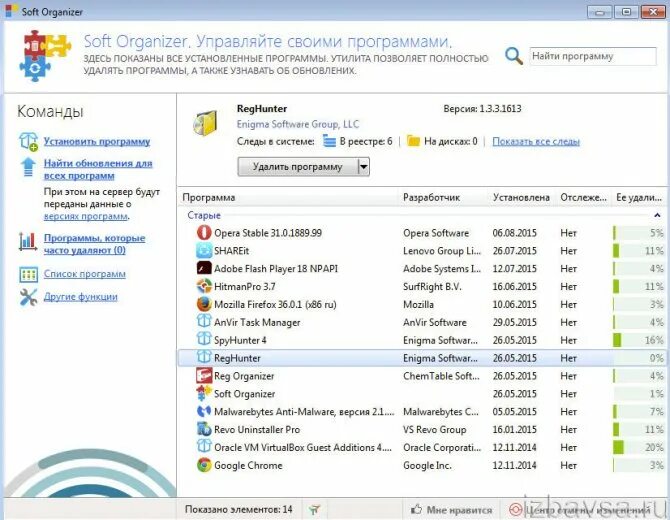Viewport: 670px width, 520px height.
Task: Click the bar chart statistics icon
Action: 28,241
